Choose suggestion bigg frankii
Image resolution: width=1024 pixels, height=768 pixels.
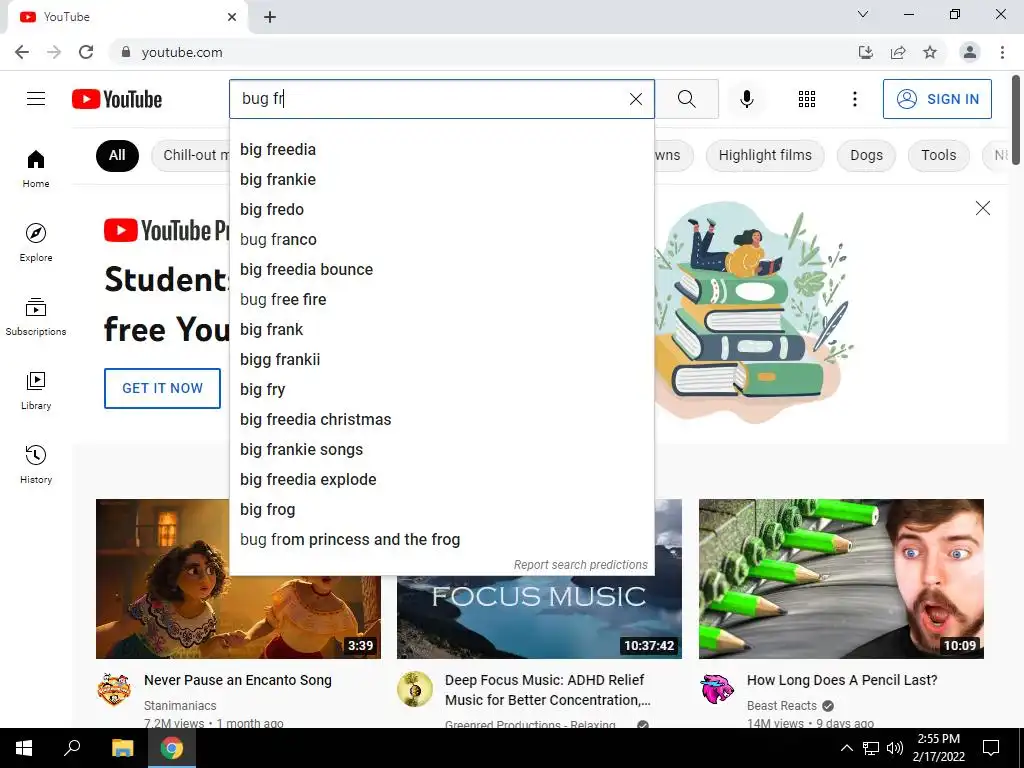coord(441,360)
